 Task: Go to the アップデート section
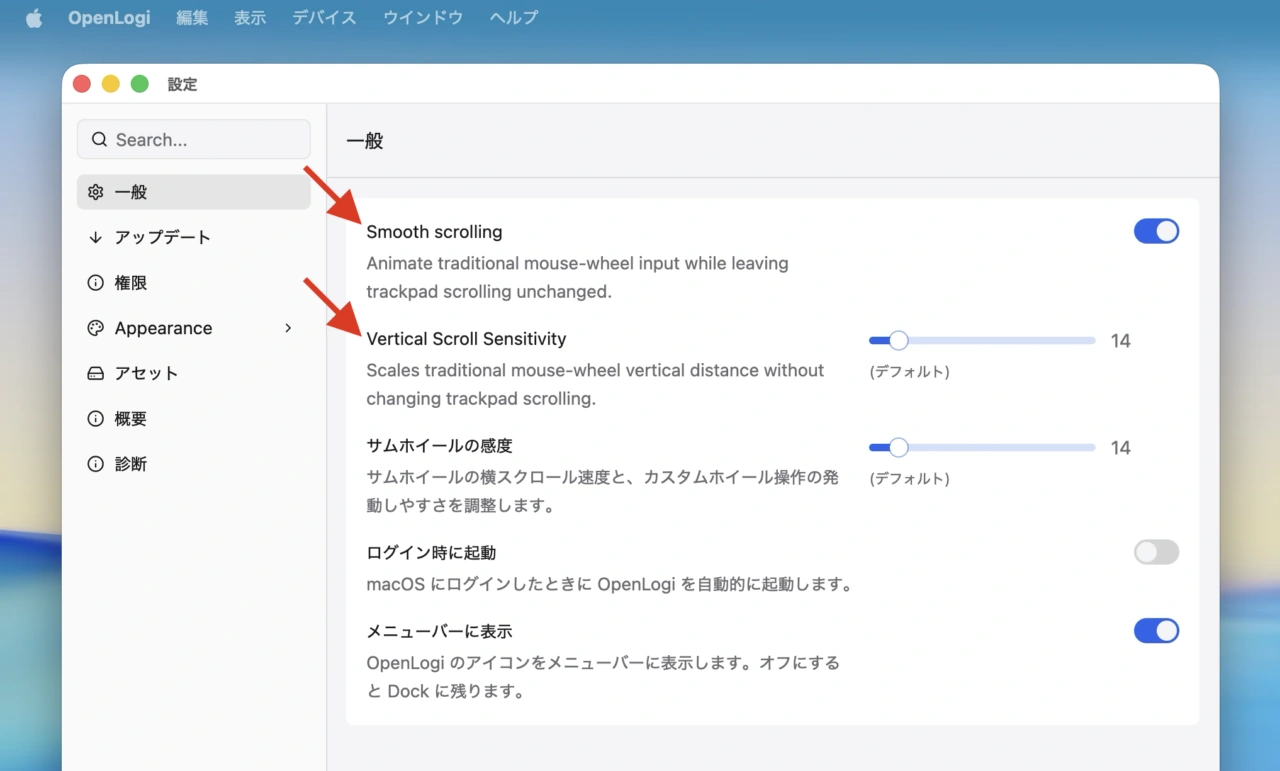coord(194,237)
